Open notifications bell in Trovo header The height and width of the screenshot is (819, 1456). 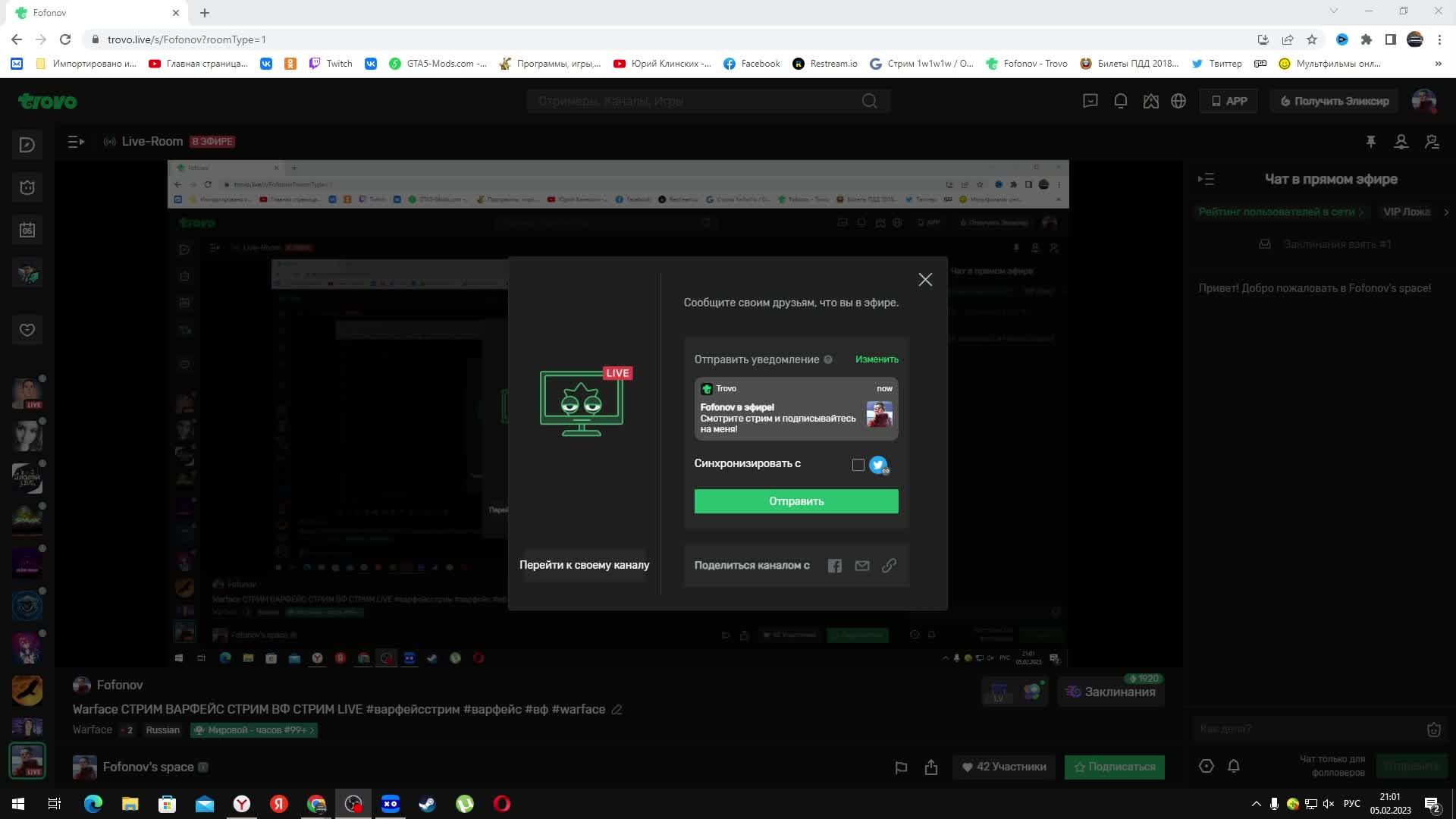coord(1120,101)
